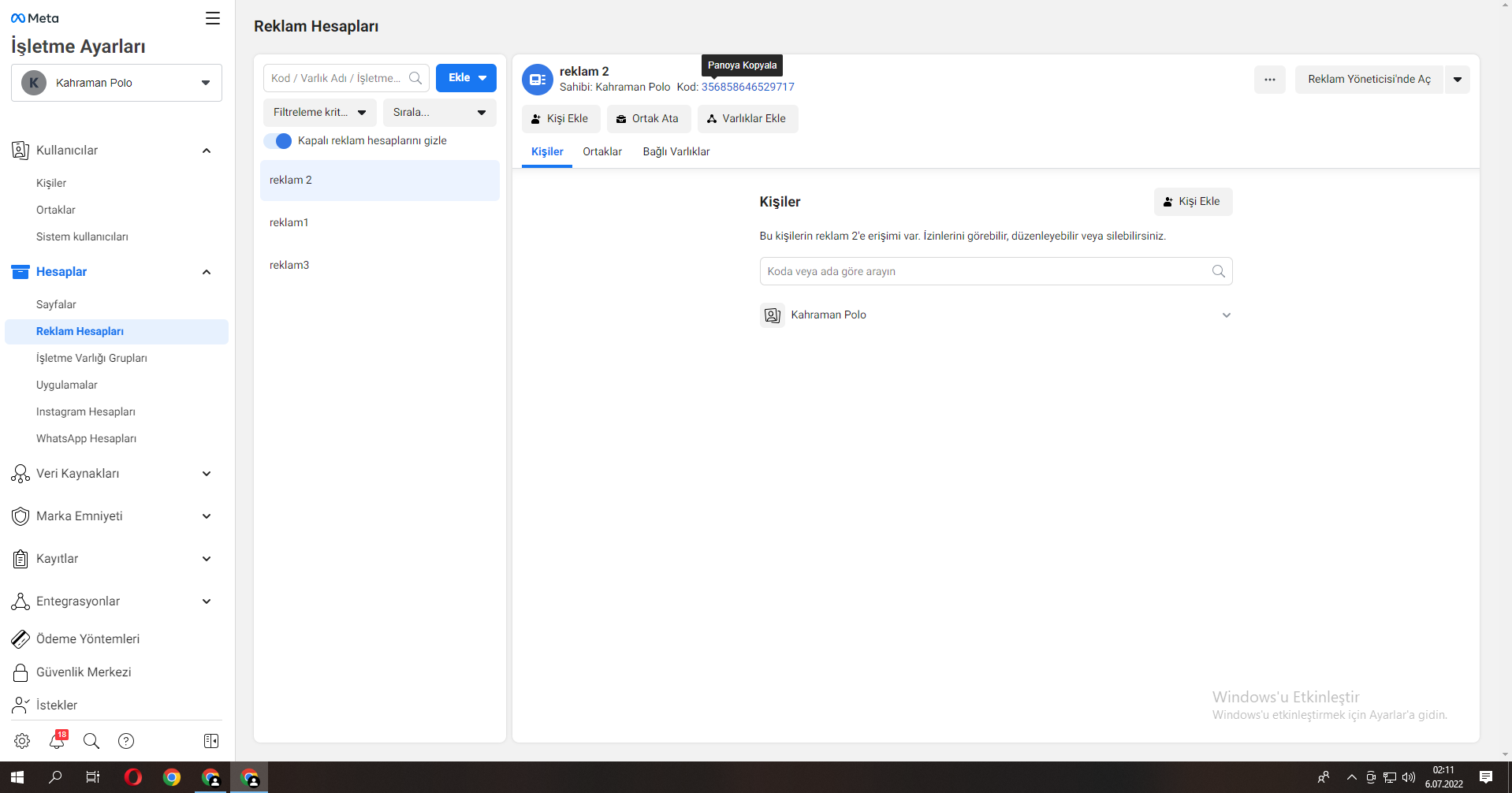
Task: Click the reklam 2 ad account icon in the header
Action: click(538, 80)
